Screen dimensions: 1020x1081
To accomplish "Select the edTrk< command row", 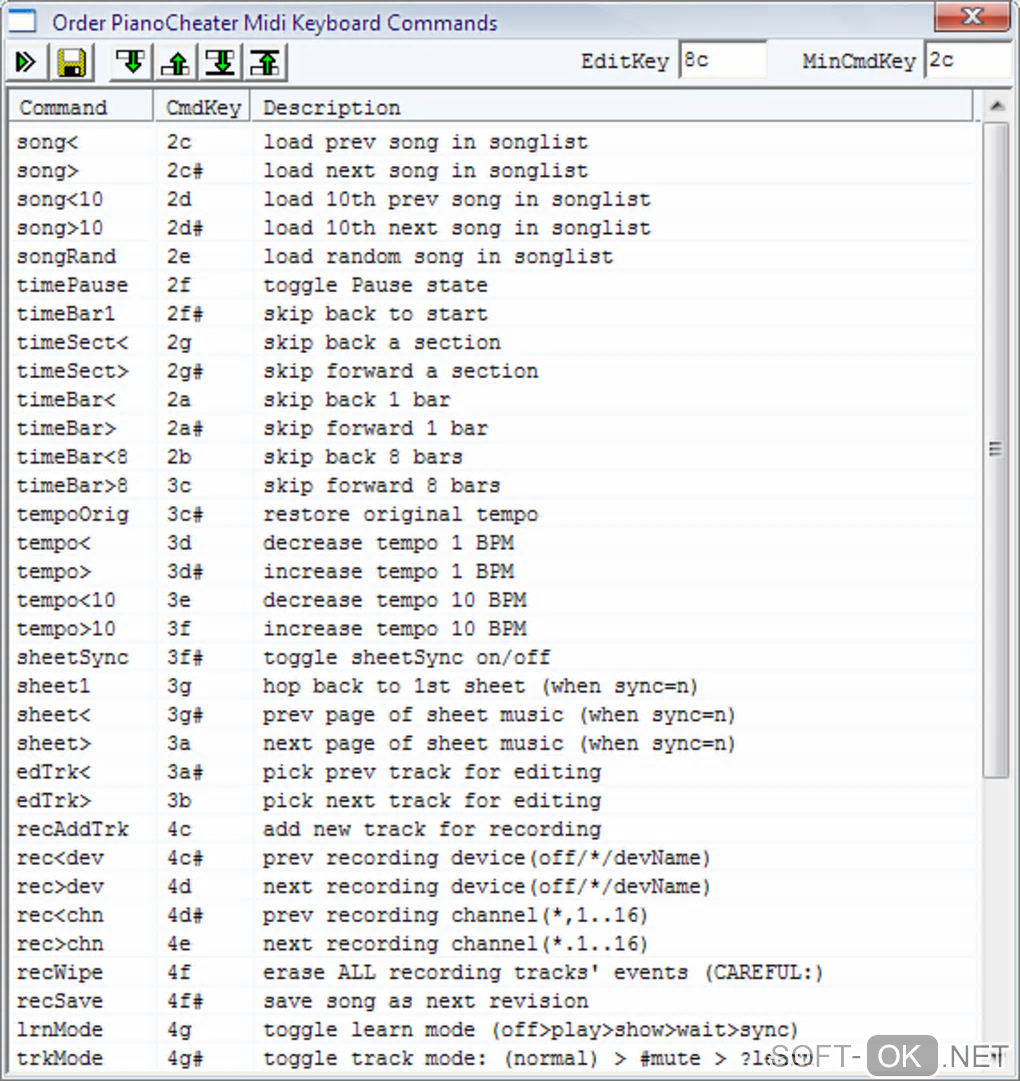I will 495,772.
